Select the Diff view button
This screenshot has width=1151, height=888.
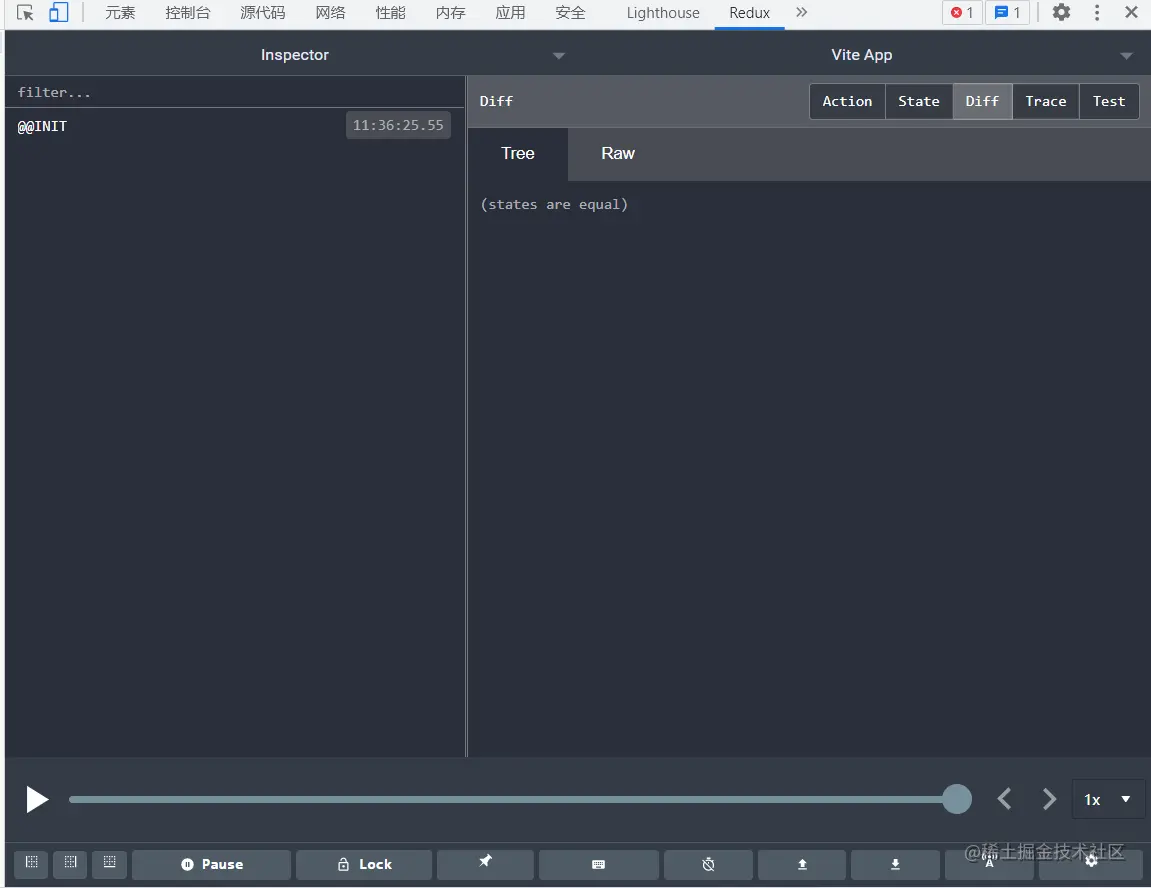pos(982,101)
